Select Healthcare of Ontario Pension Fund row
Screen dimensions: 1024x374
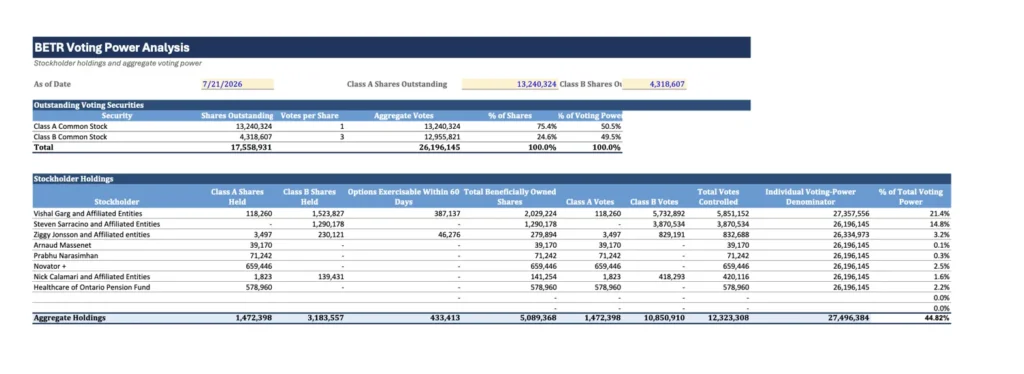click(492, 287)
